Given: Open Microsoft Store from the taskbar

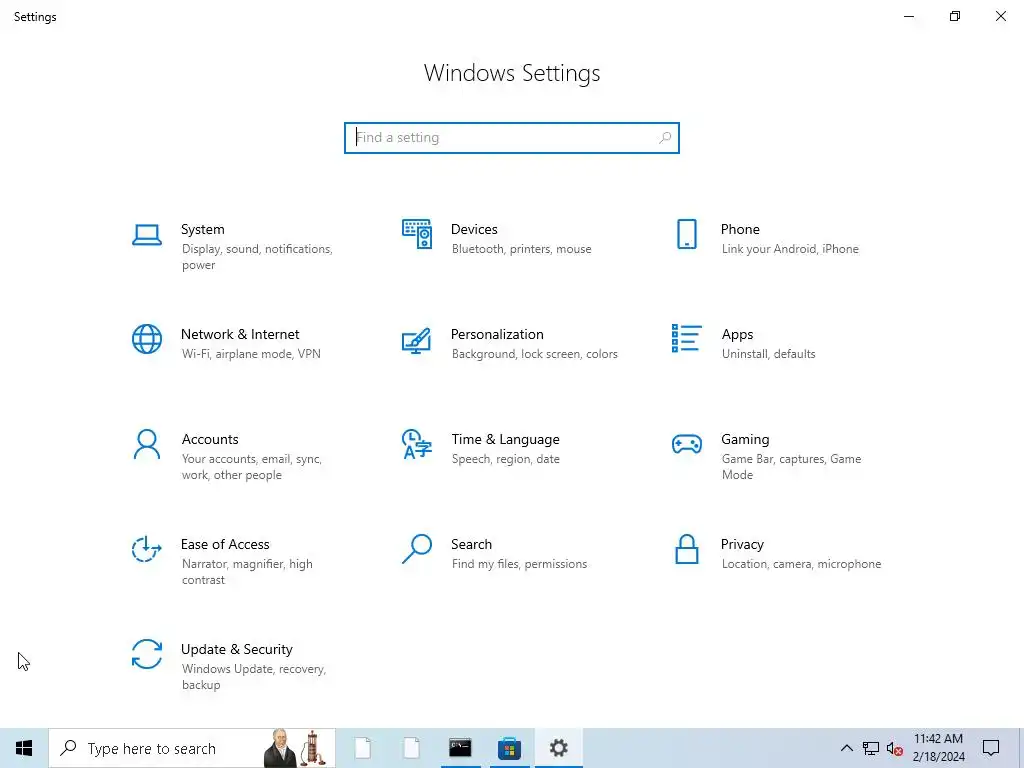Looking at the screenshot, I should [x=509, y=748].
